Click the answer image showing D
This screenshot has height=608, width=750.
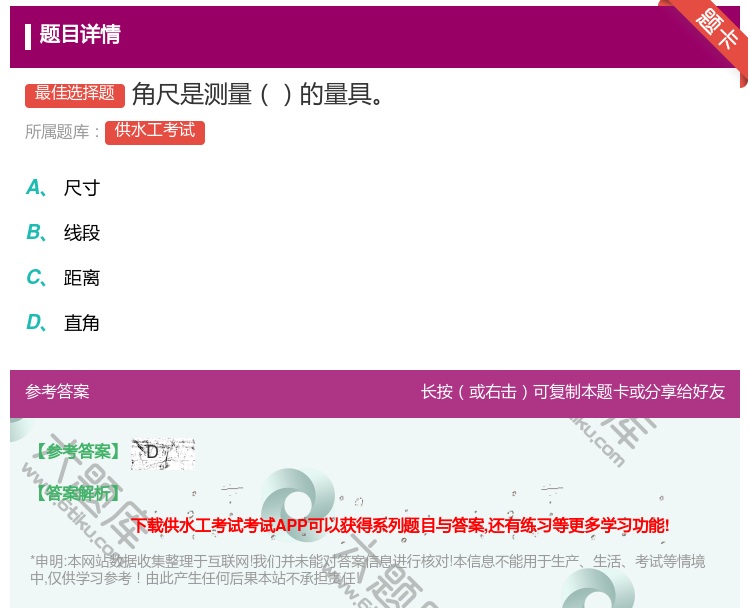[x=163, y=453]
